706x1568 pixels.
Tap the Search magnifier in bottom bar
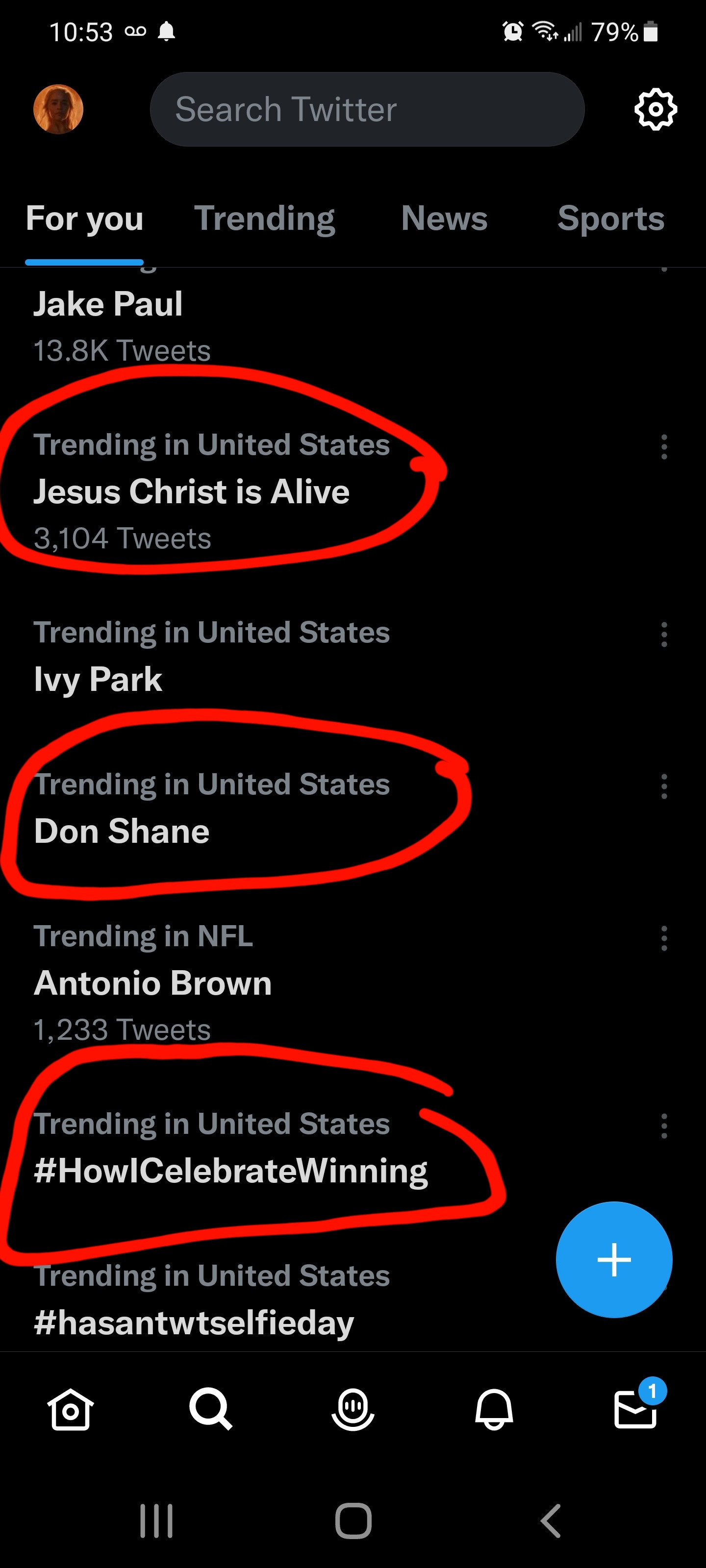pos(211,1409)
